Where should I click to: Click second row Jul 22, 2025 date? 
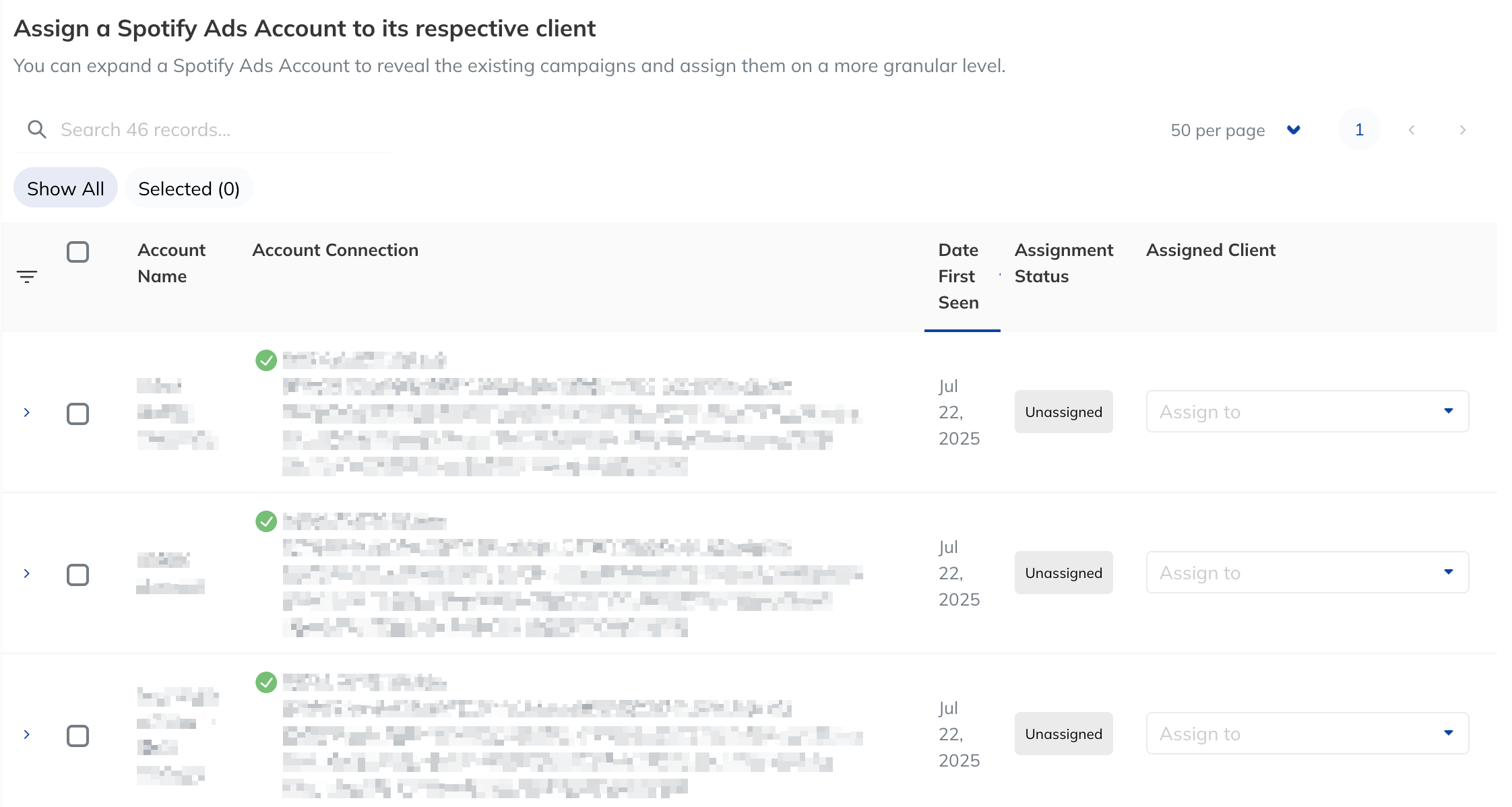(959, 573)
